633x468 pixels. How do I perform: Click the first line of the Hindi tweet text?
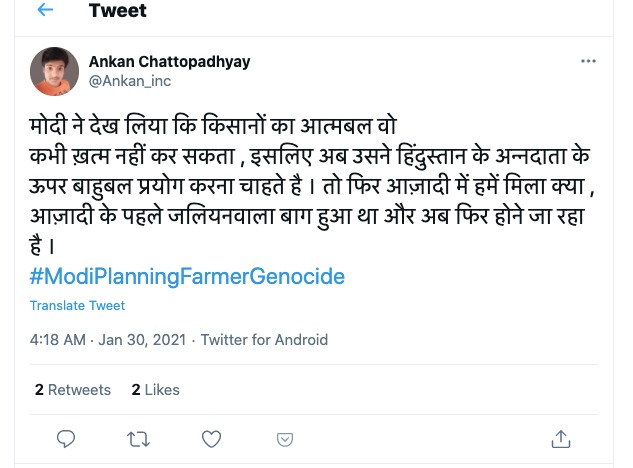[x=212, y=129]
